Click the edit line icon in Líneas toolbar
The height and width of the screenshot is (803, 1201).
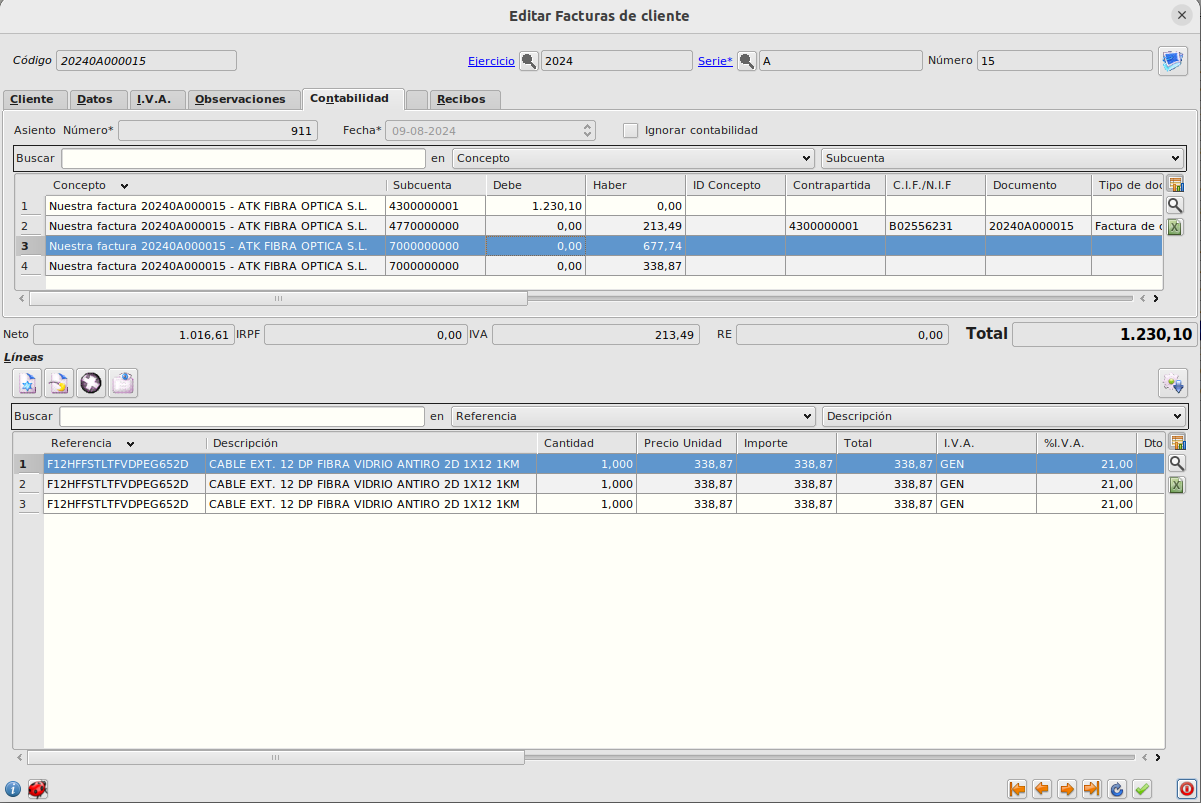59,382
